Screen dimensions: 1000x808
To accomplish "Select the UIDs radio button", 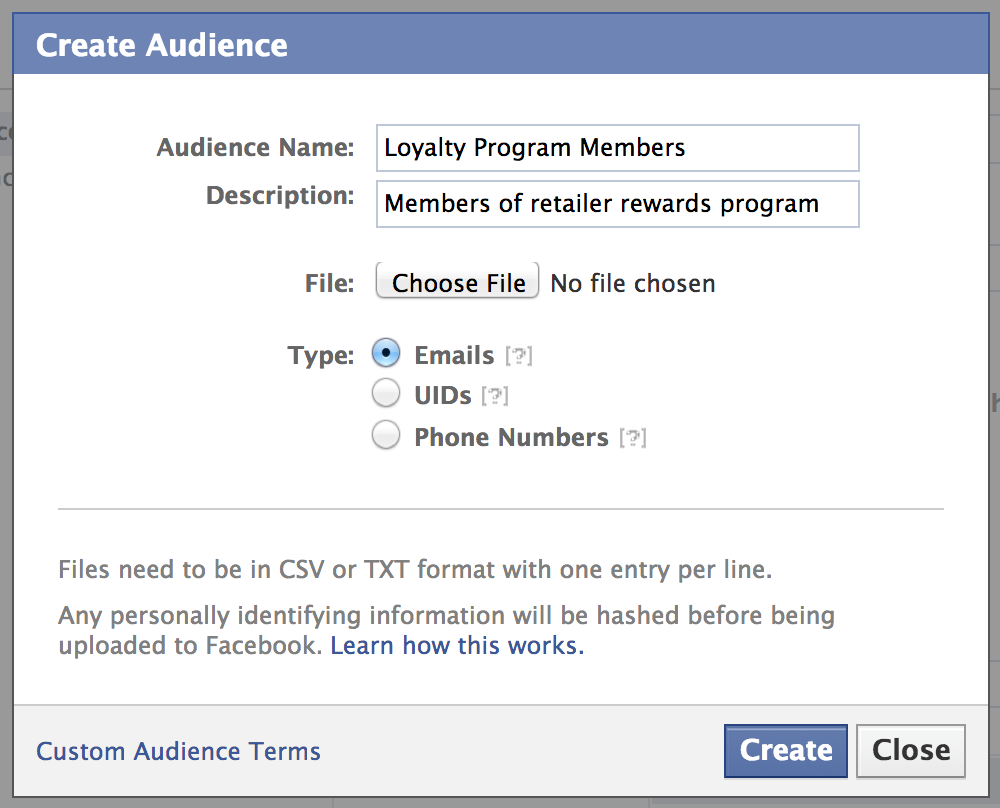I will tap(386, 393).
